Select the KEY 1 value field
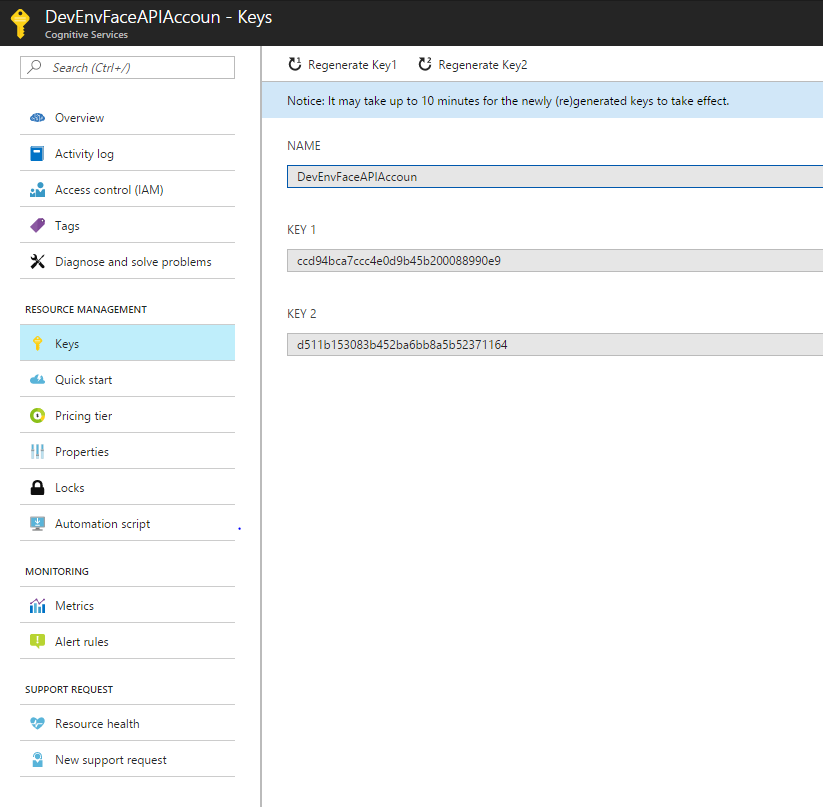 tap(555, 260)
